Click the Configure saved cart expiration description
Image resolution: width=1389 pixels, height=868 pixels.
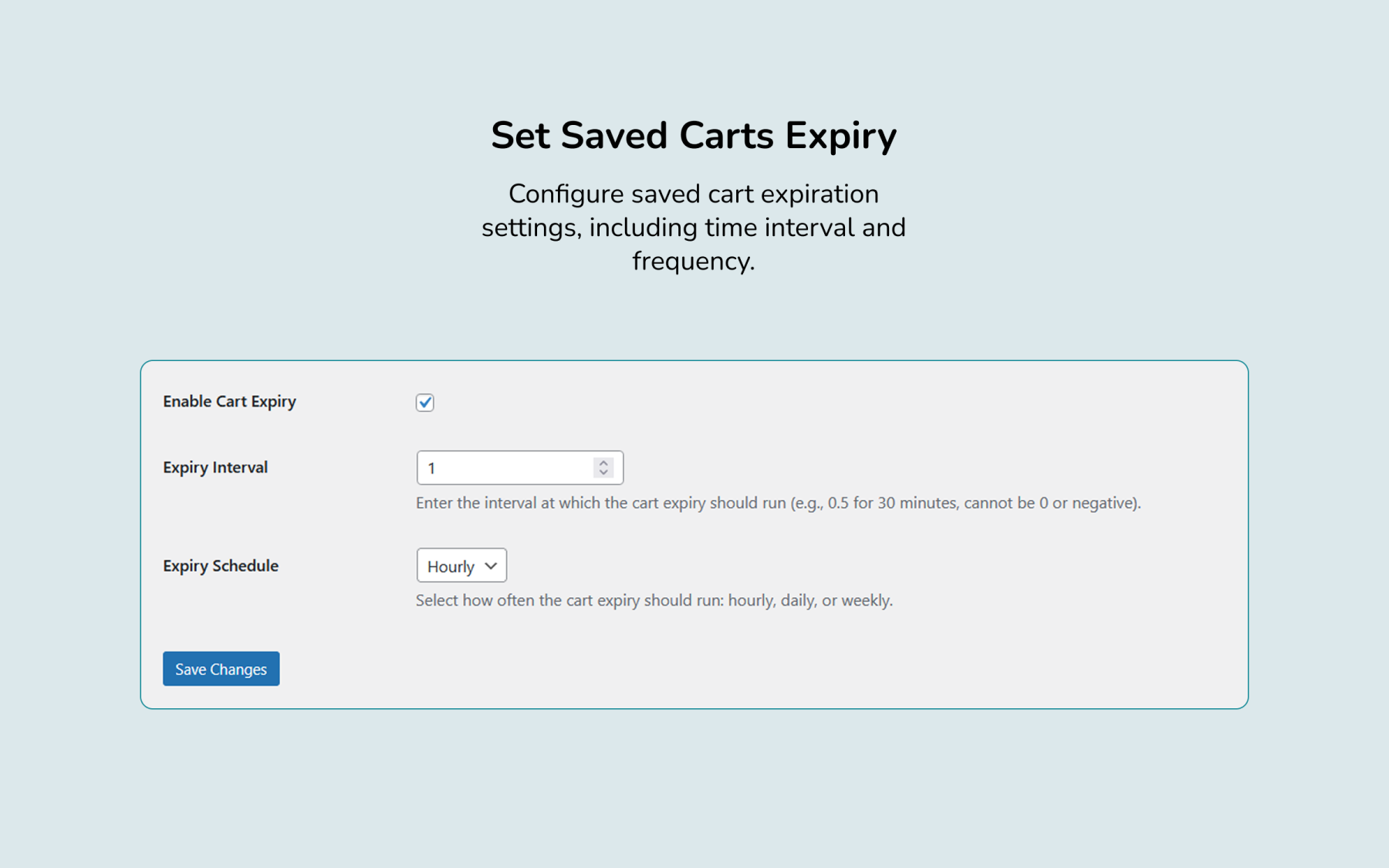click(694, 228)
